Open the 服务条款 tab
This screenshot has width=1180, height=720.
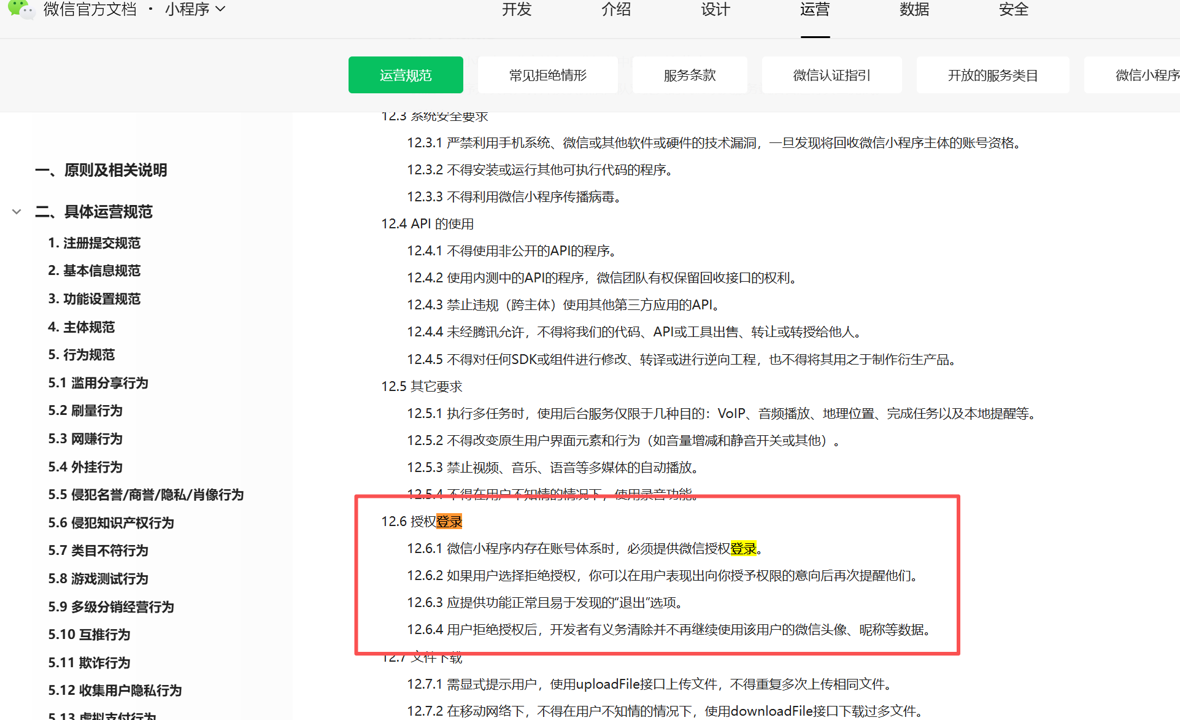point(690,75)
